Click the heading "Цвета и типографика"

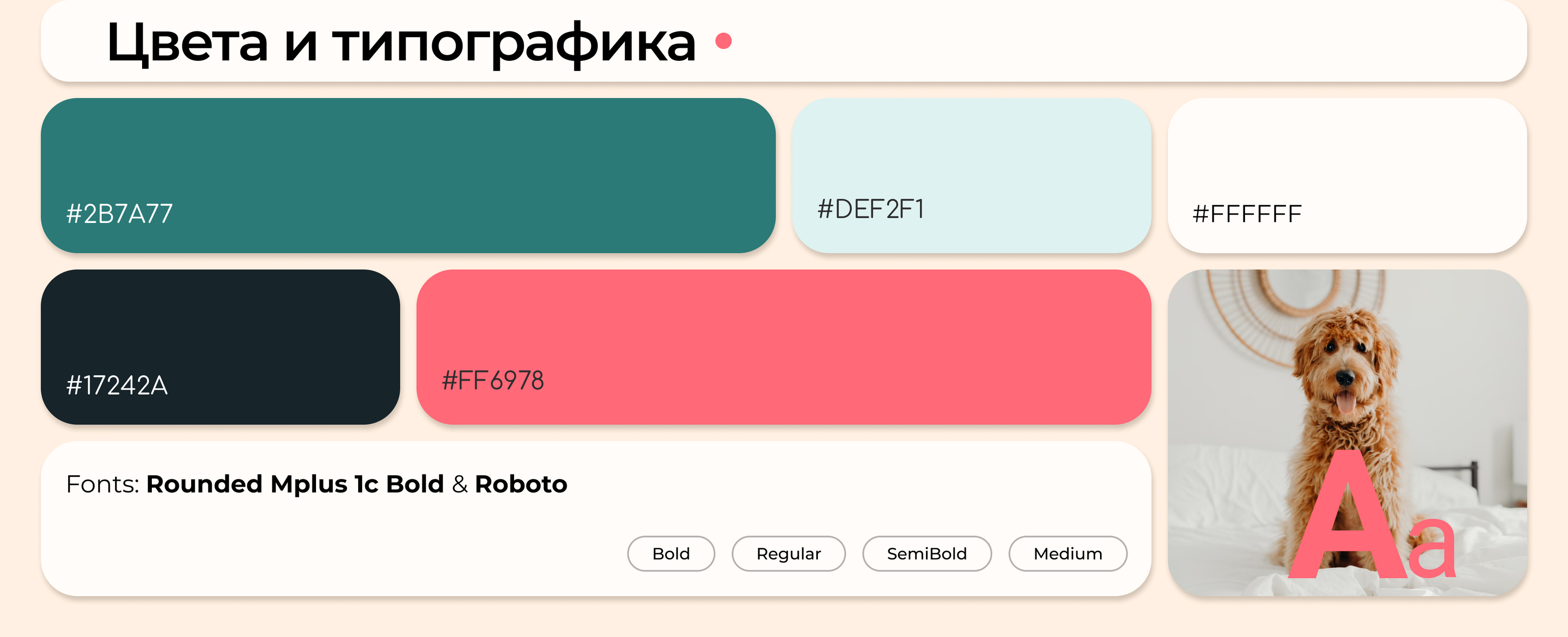(400, 43)
